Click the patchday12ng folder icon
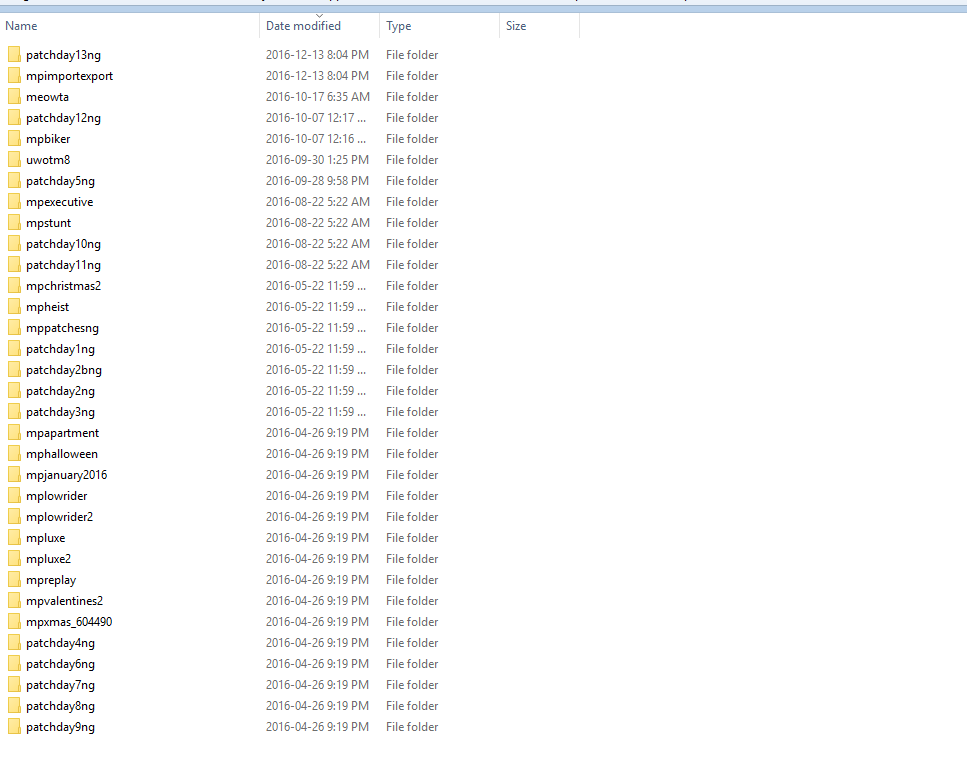 click(14, 118)
